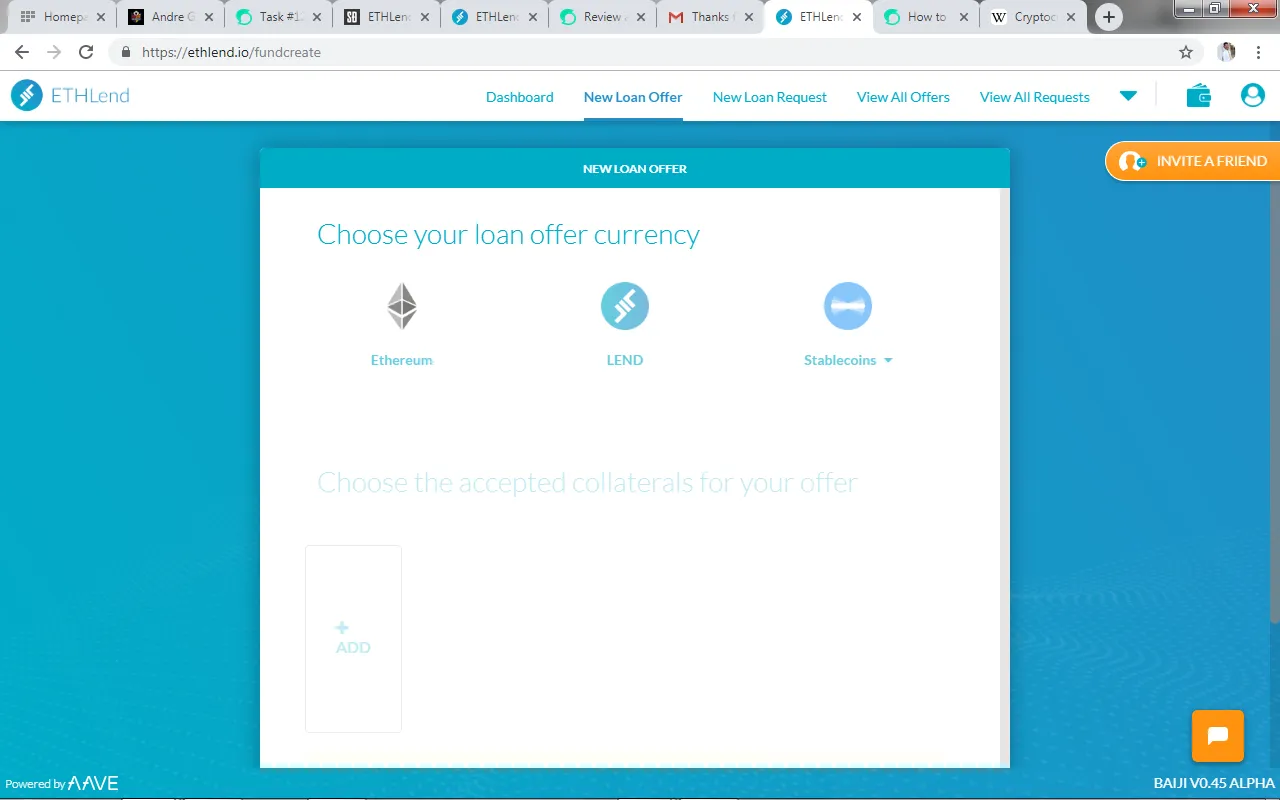
Task: Bookmark this page with the star
Action: point(1186,52)
